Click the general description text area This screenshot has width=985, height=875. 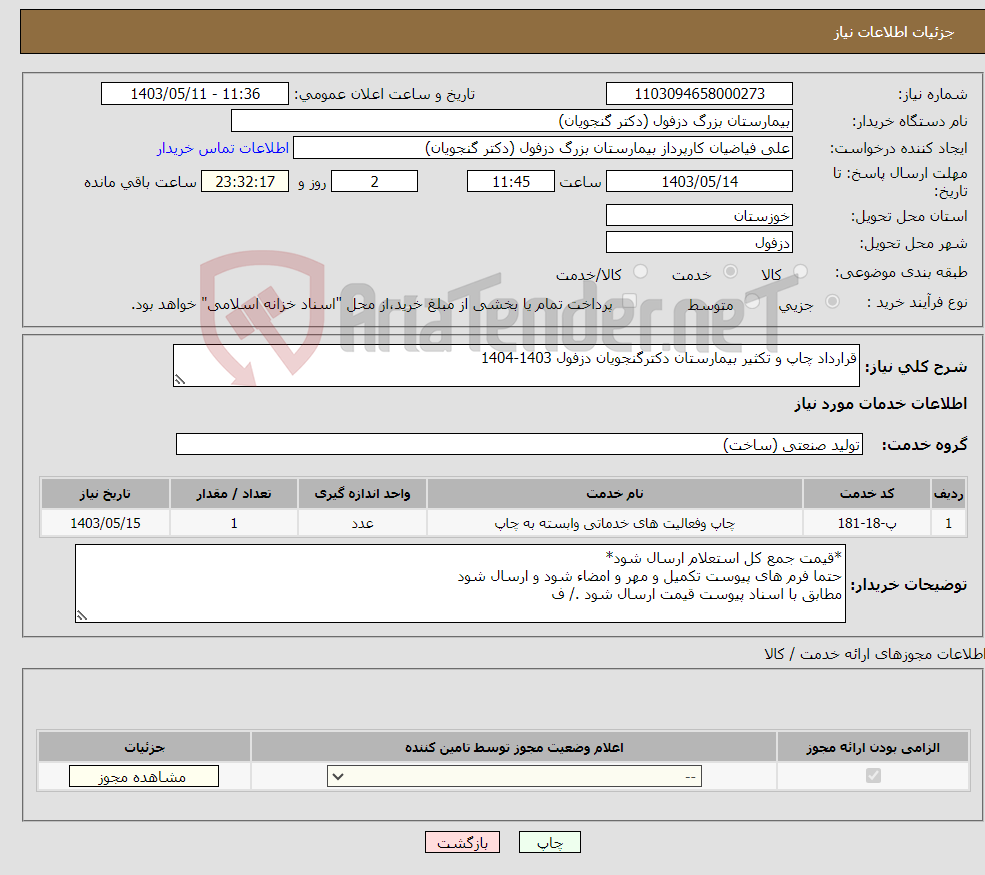[x=516, y=366]
